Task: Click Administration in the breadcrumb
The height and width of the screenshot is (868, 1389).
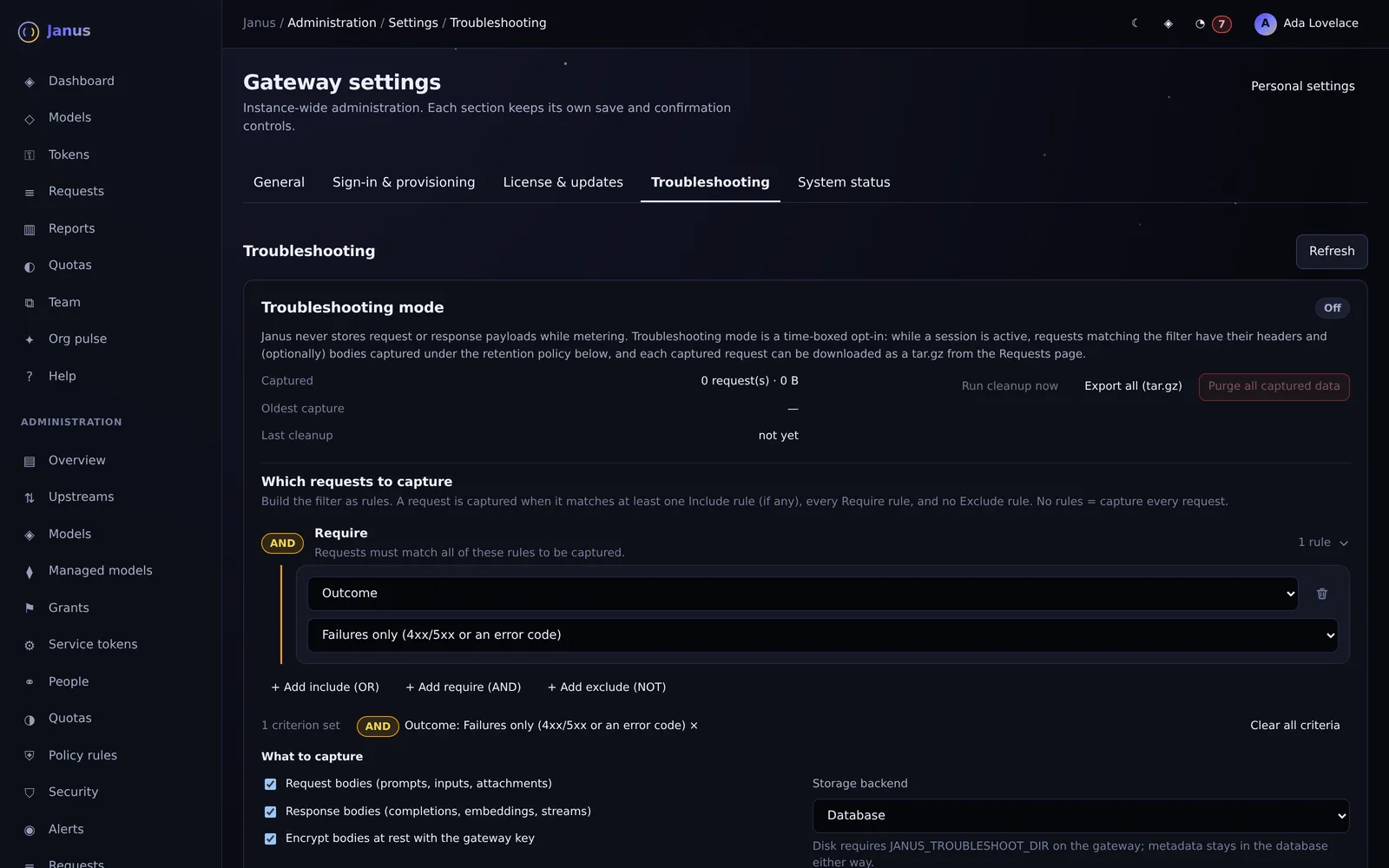Action: (x=332, y=23)
